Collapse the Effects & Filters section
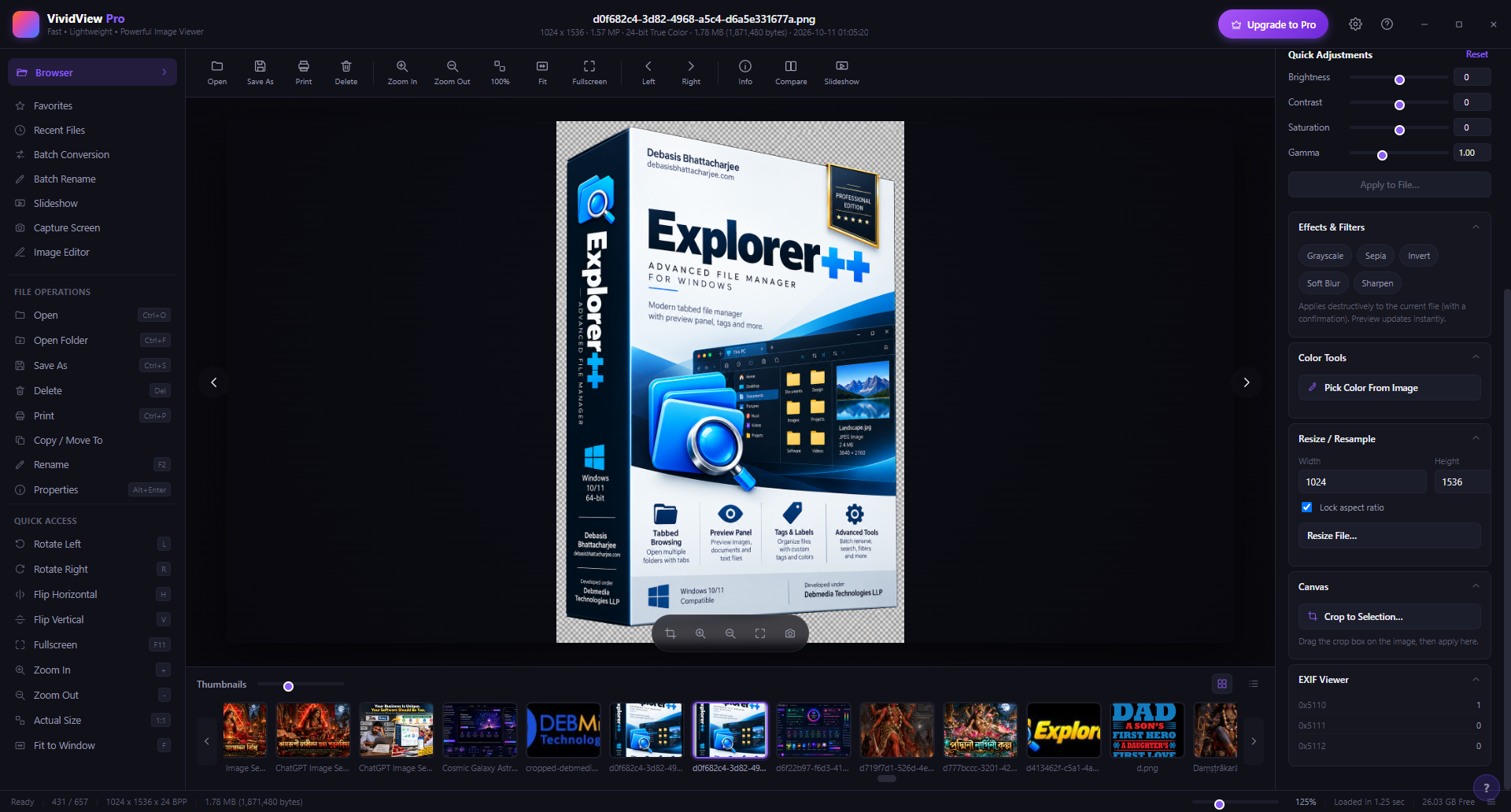Viewport: 1511px width, 812px height. 1476,227
